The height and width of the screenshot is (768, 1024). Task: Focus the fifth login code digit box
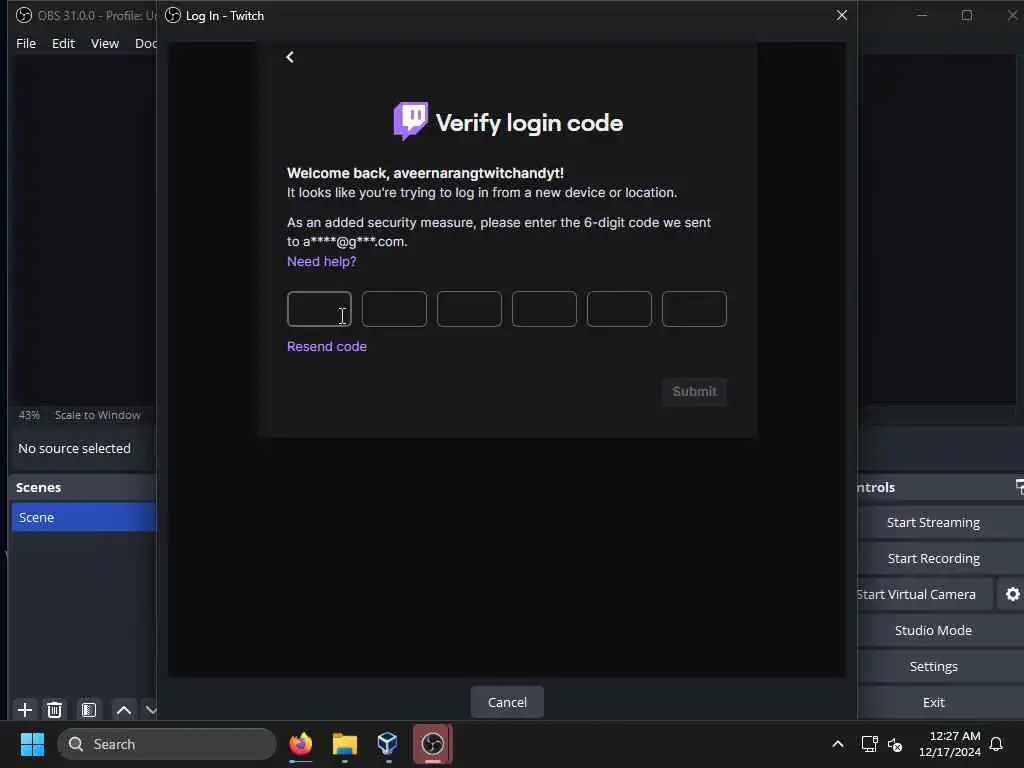619,309
